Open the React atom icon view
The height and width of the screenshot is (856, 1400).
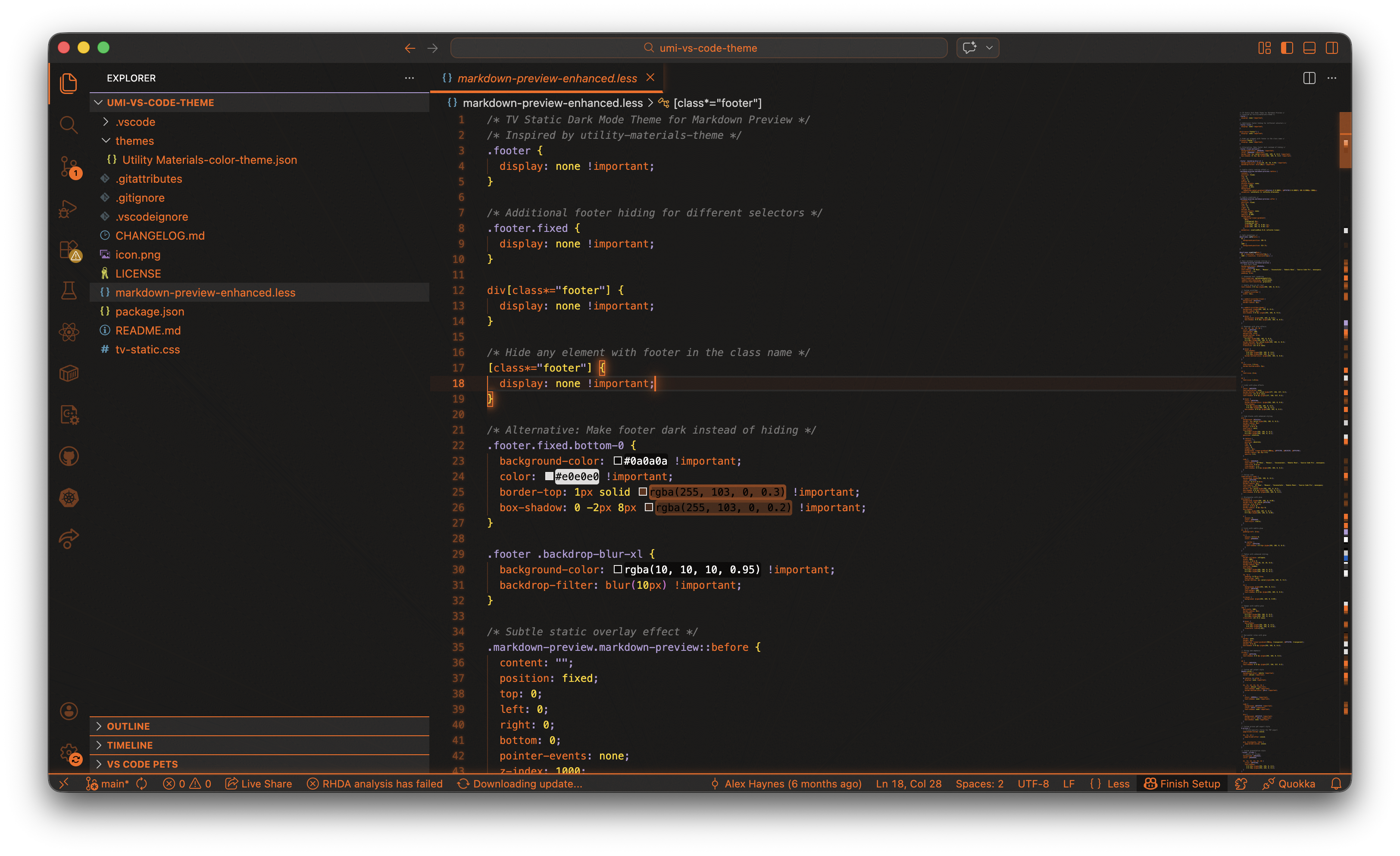[x=69, y=332]
